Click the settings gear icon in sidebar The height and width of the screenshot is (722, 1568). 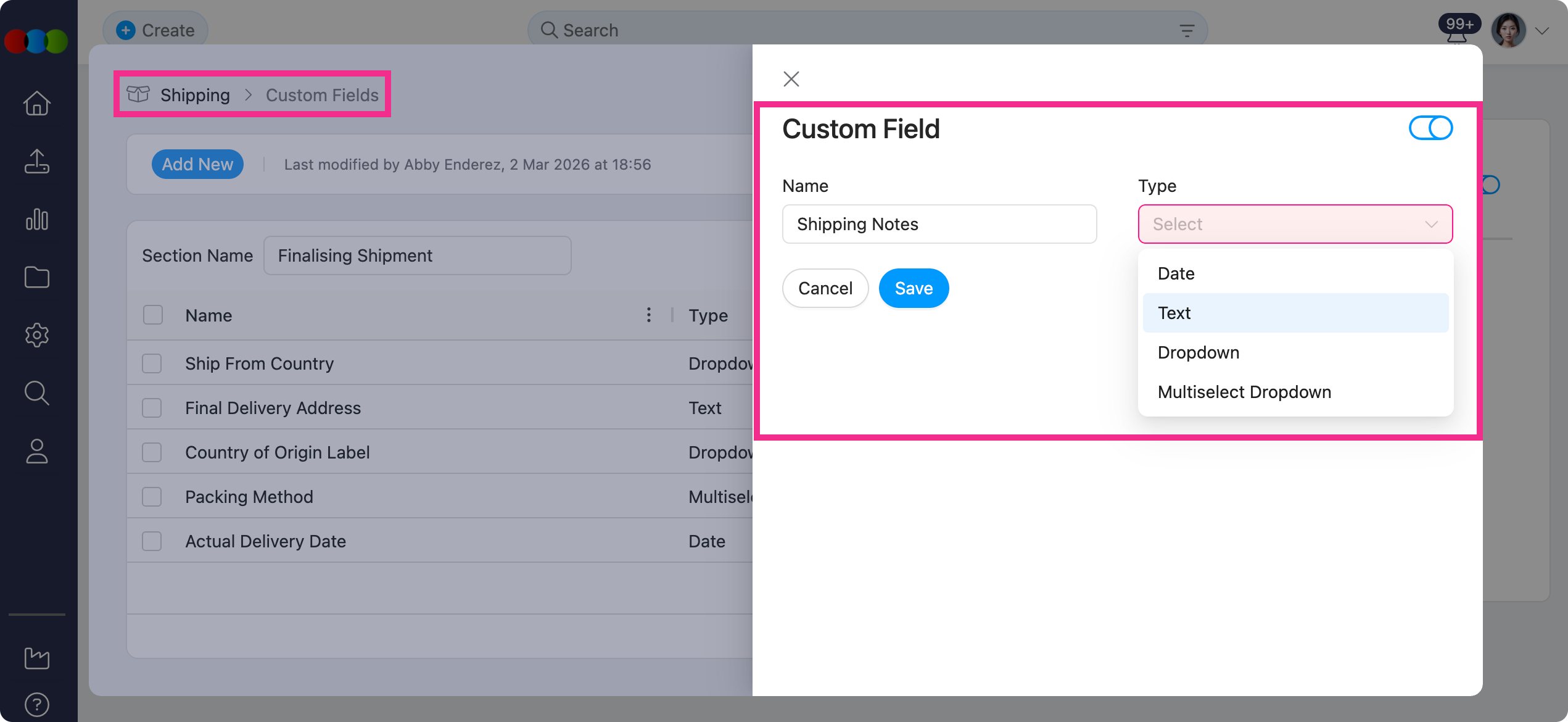click(37, 335)
